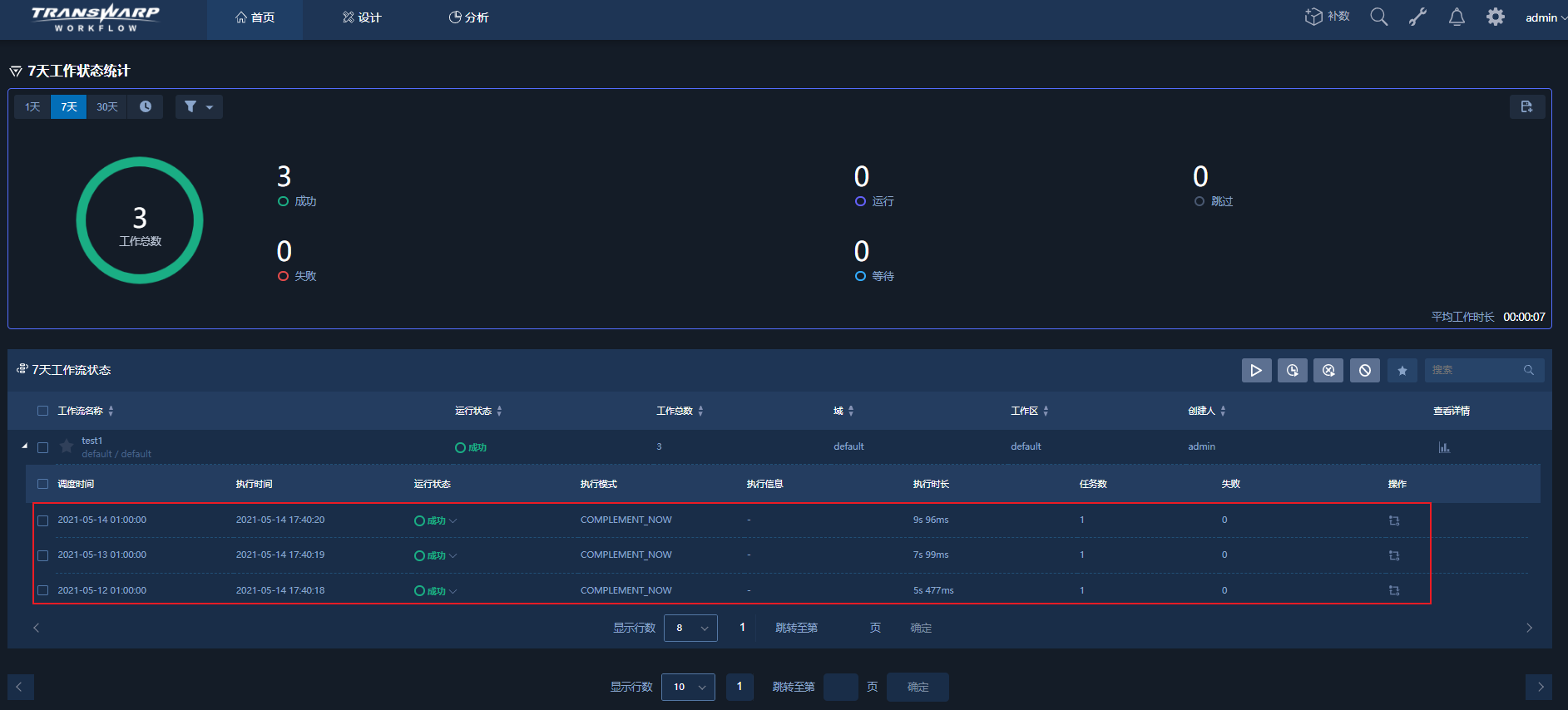Viewport: 1568px width, 710px height.
Task: View details chart icon for test1
Action: coord(1444,447)
